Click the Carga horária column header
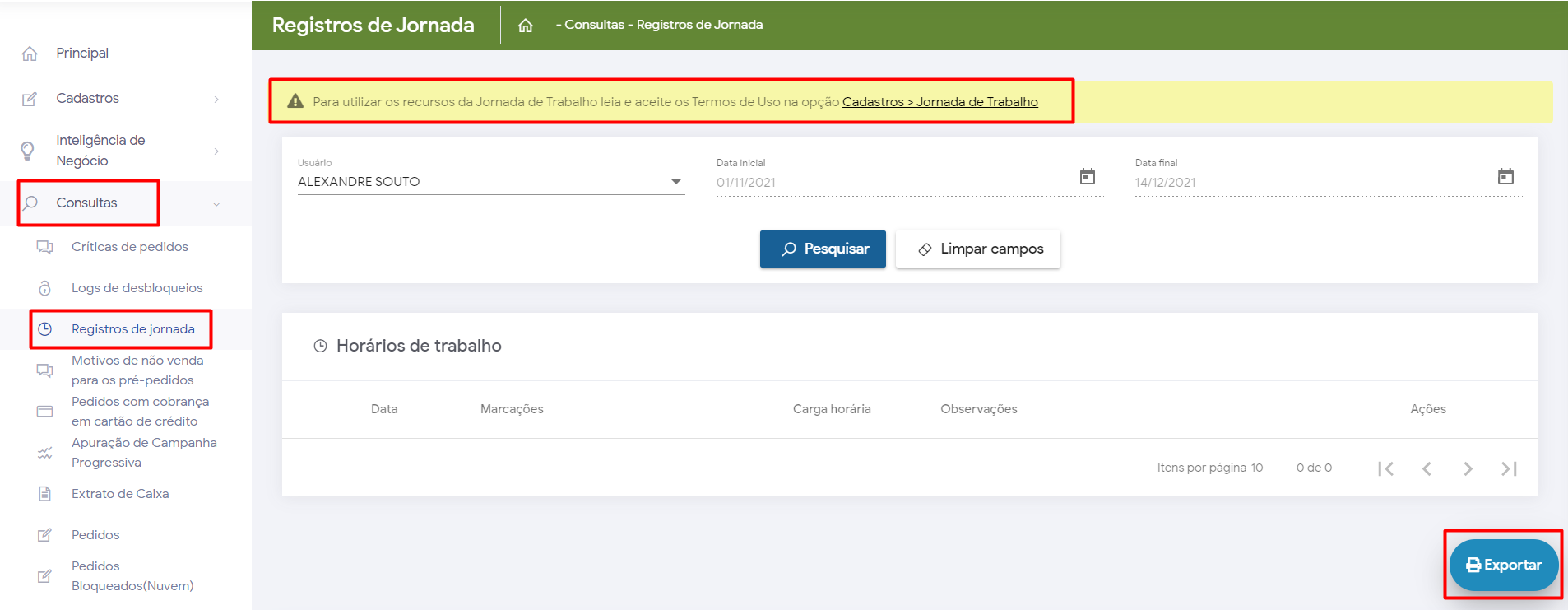1568x610 pixels. [832, 409]
